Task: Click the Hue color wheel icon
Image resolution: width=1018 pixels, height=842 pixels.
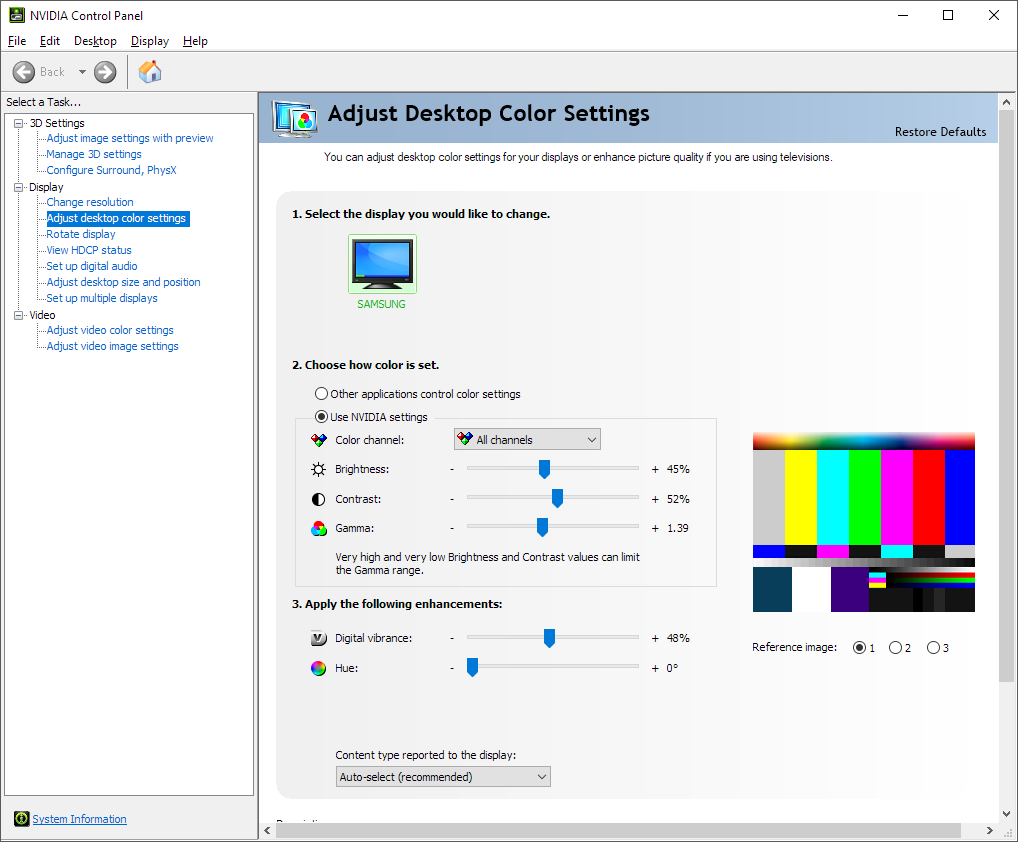Action: [x=318, y=668]
